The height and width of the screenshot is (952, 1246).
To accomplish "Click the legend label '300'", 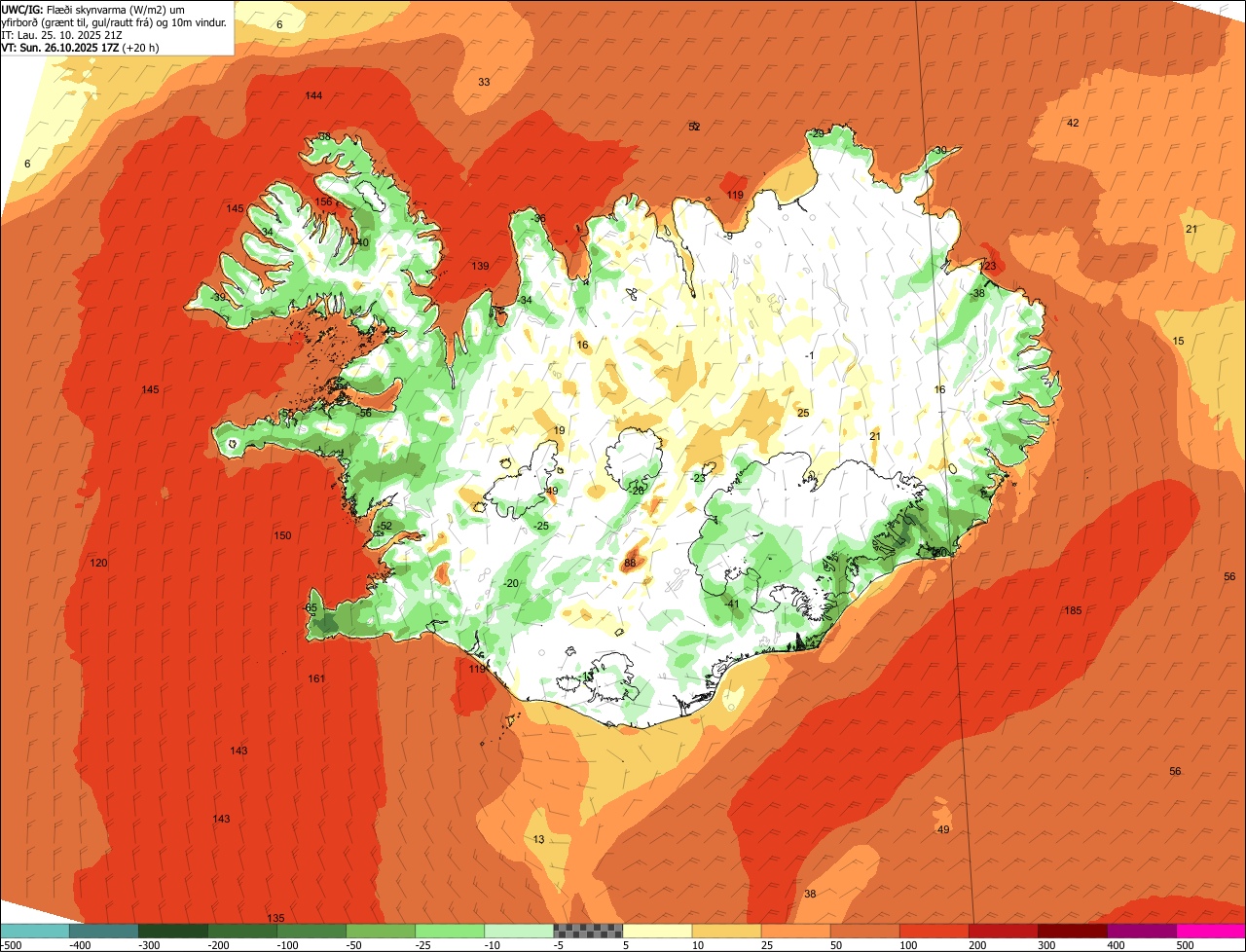I will point(1045,945).
